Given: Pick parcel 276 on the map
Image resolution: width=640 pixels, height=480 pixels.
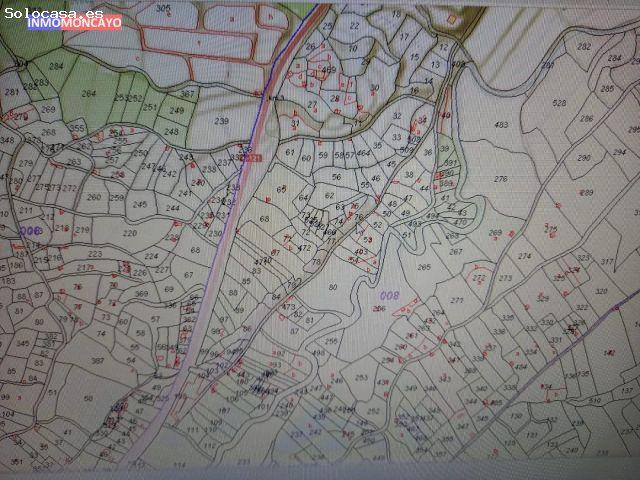Looking at the screenshot, I should (500, 179).
